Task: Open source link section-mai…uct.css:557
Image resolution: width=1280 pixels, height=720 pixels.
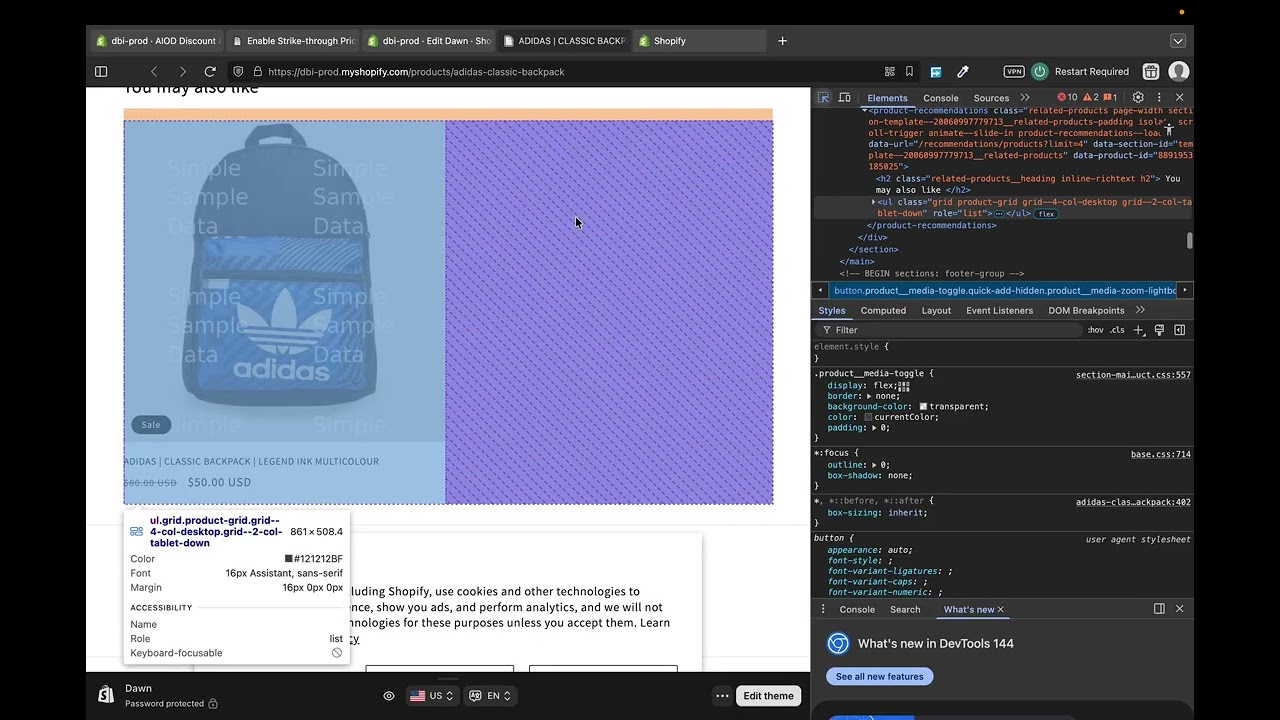Action: click(x=1133, y=375)
